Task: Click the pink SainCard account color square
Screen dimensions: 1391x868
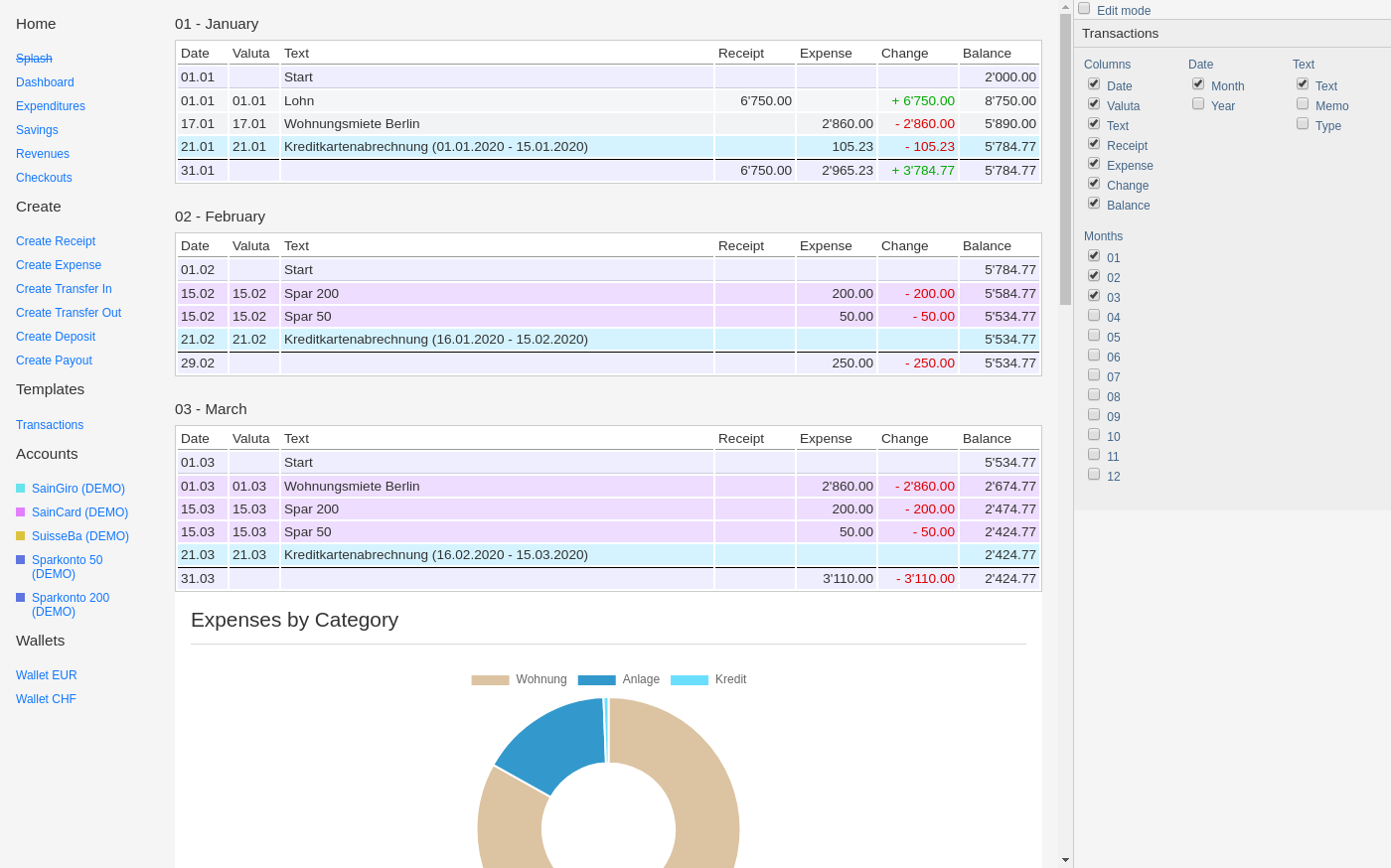Action: [x=20, y=511]
